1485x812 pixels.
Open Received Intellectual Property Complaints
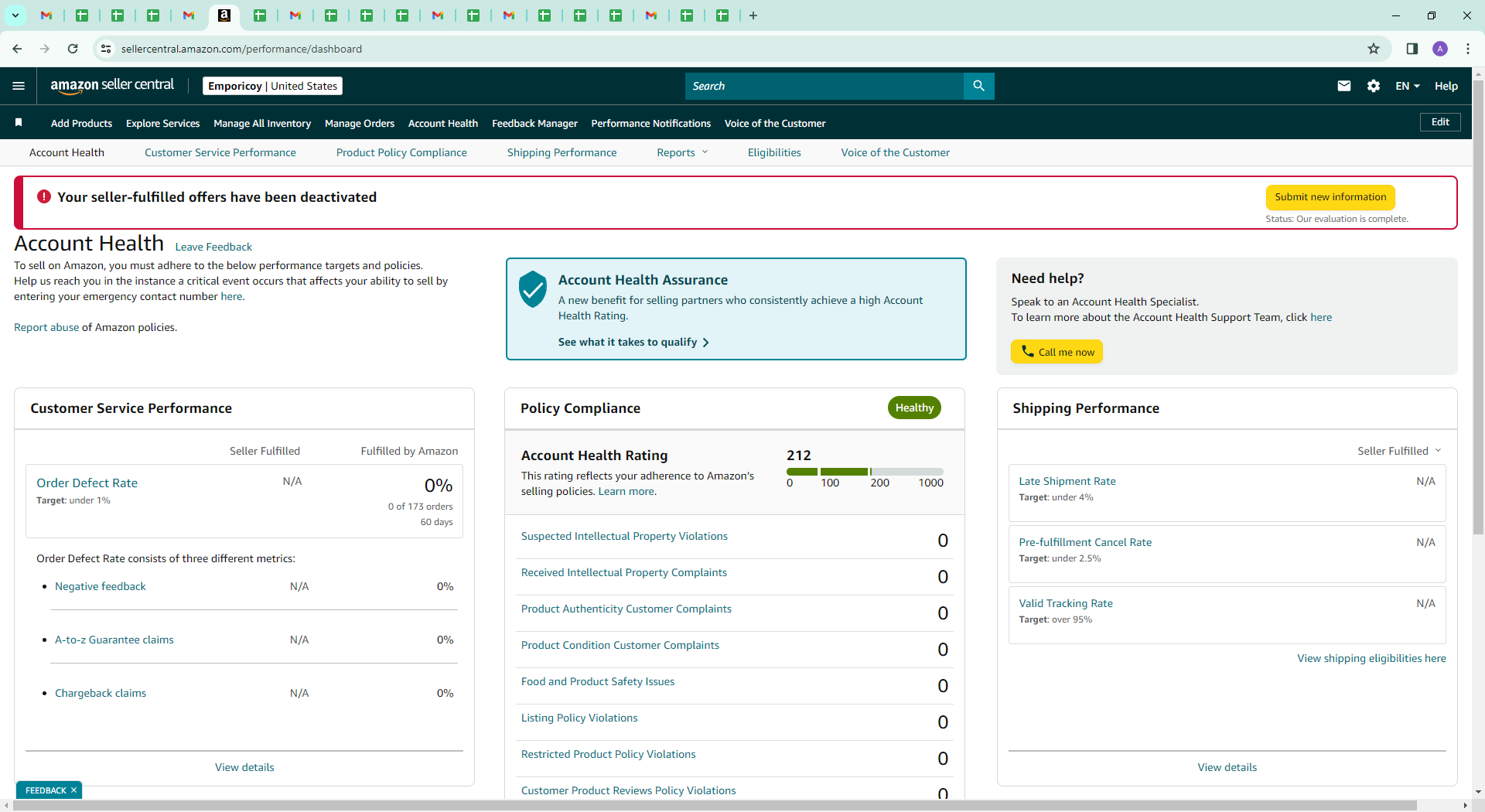click(624, 572)
